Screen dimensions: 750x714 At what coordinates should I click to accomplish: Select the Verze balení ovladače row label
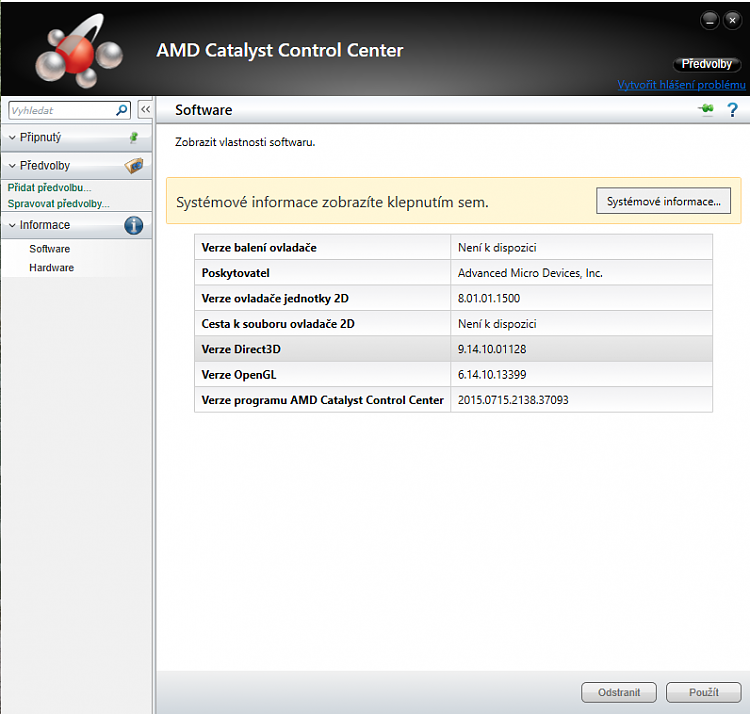[259, 248]
